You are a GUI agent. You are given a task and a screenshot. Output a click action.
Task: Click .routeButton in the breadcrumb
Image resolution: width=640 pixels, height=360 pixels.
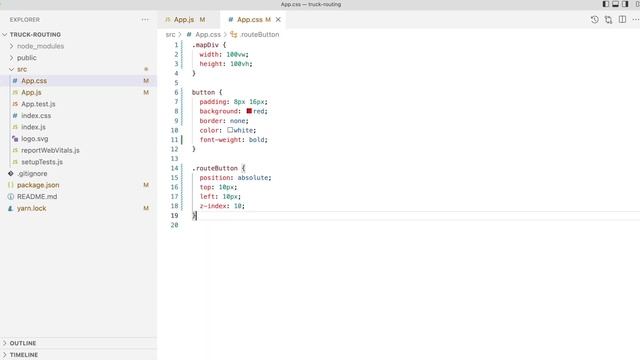click(x=260, y=35)
